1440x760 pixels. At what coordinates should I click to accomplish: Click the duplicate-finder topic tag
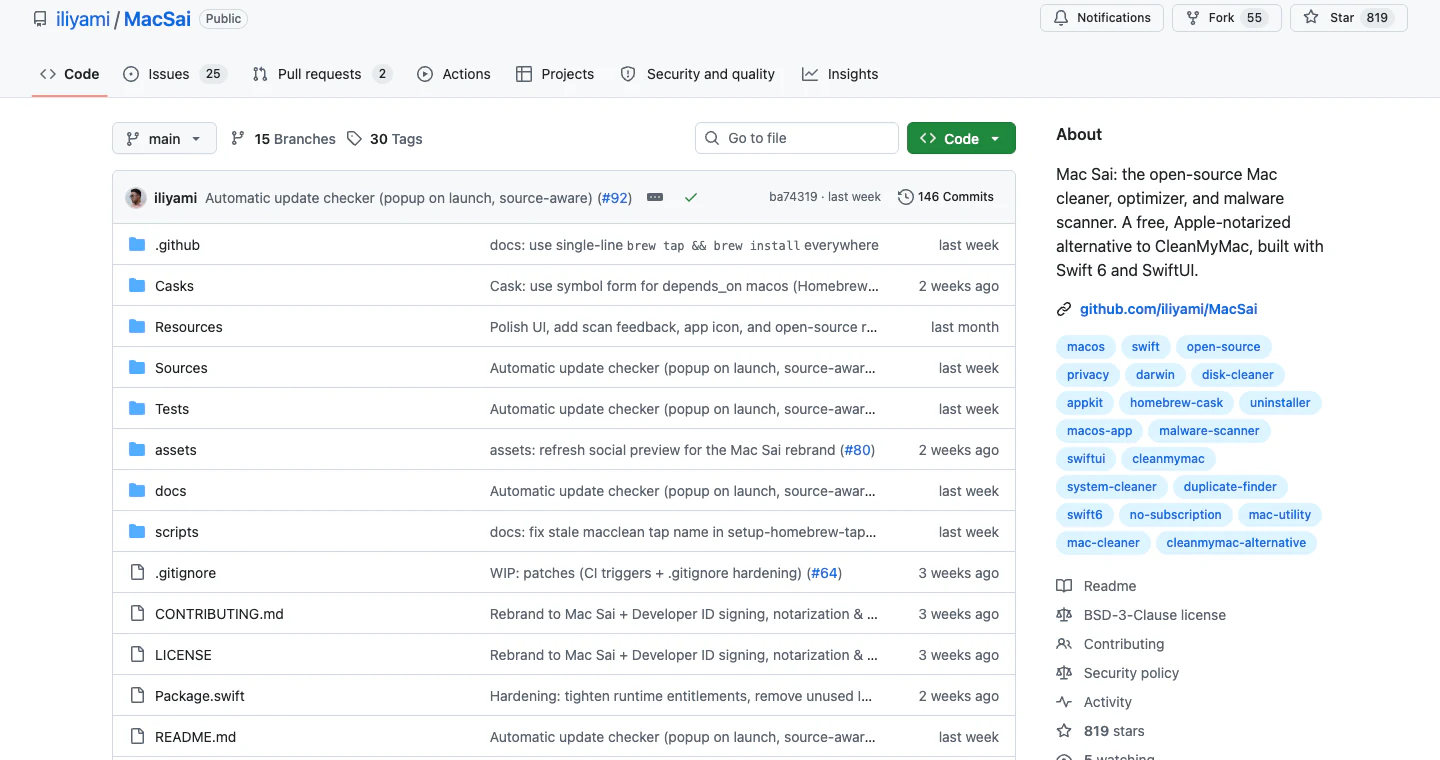click(1230, 487)
